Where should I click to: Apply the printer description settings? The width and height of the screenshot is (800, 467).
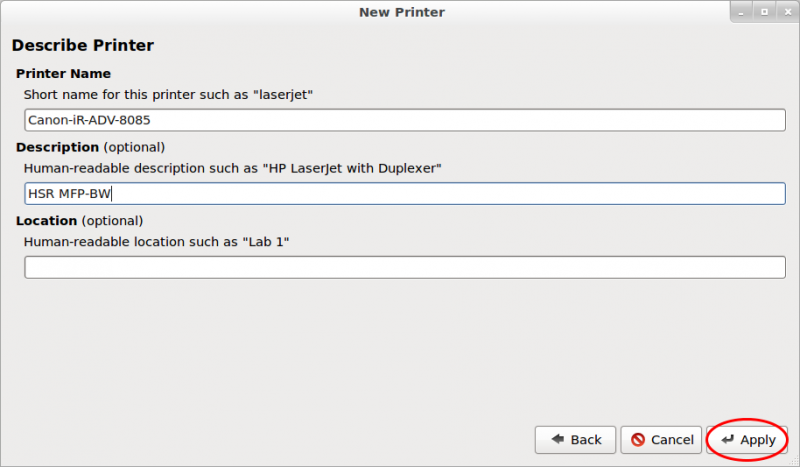[x=747, y=440]
